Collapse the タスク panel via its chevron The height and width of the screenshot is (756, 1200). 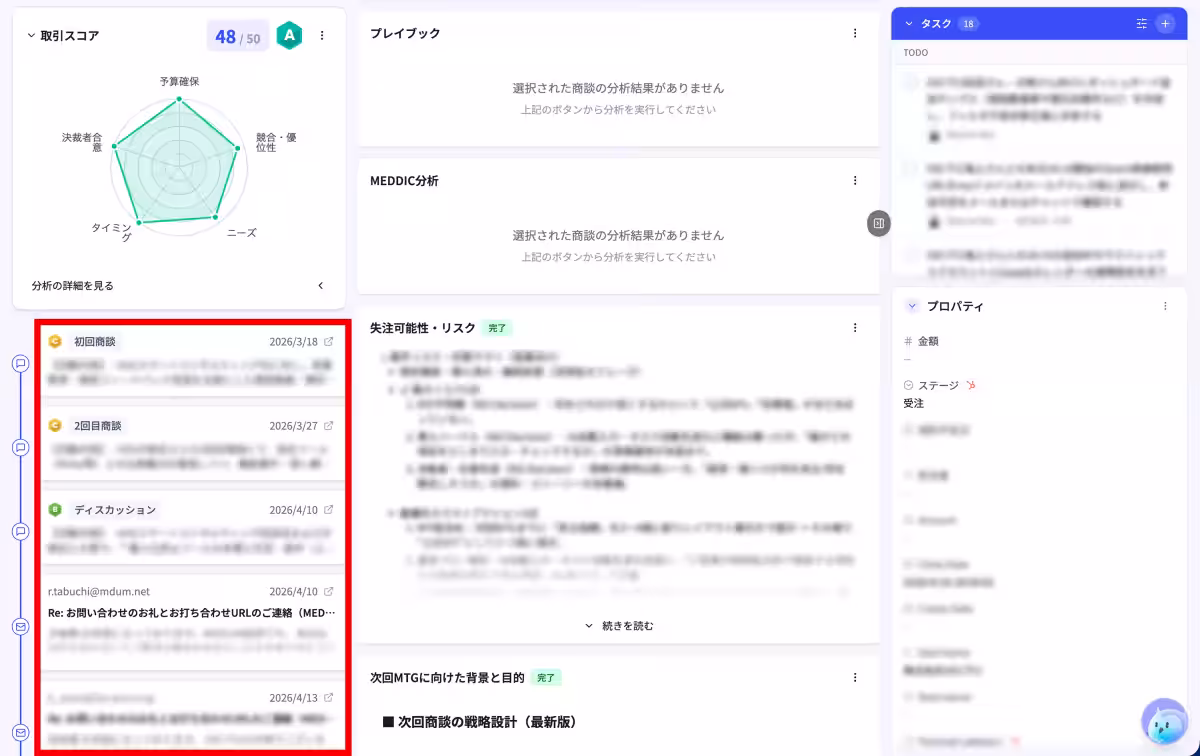[x=909, y=24]
